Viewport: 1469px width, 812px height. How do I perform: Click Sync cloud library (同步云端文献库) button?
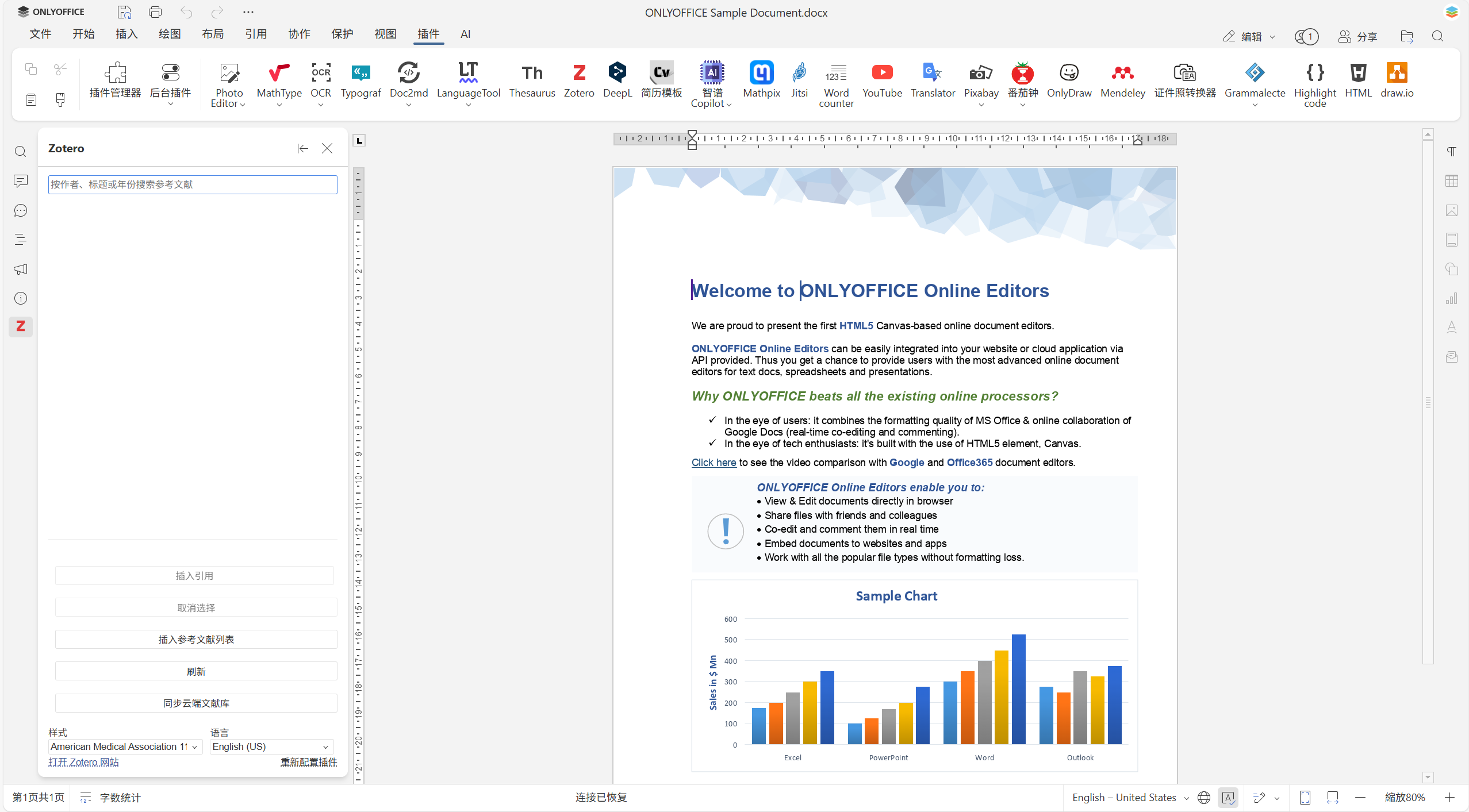tap(196, 703)
